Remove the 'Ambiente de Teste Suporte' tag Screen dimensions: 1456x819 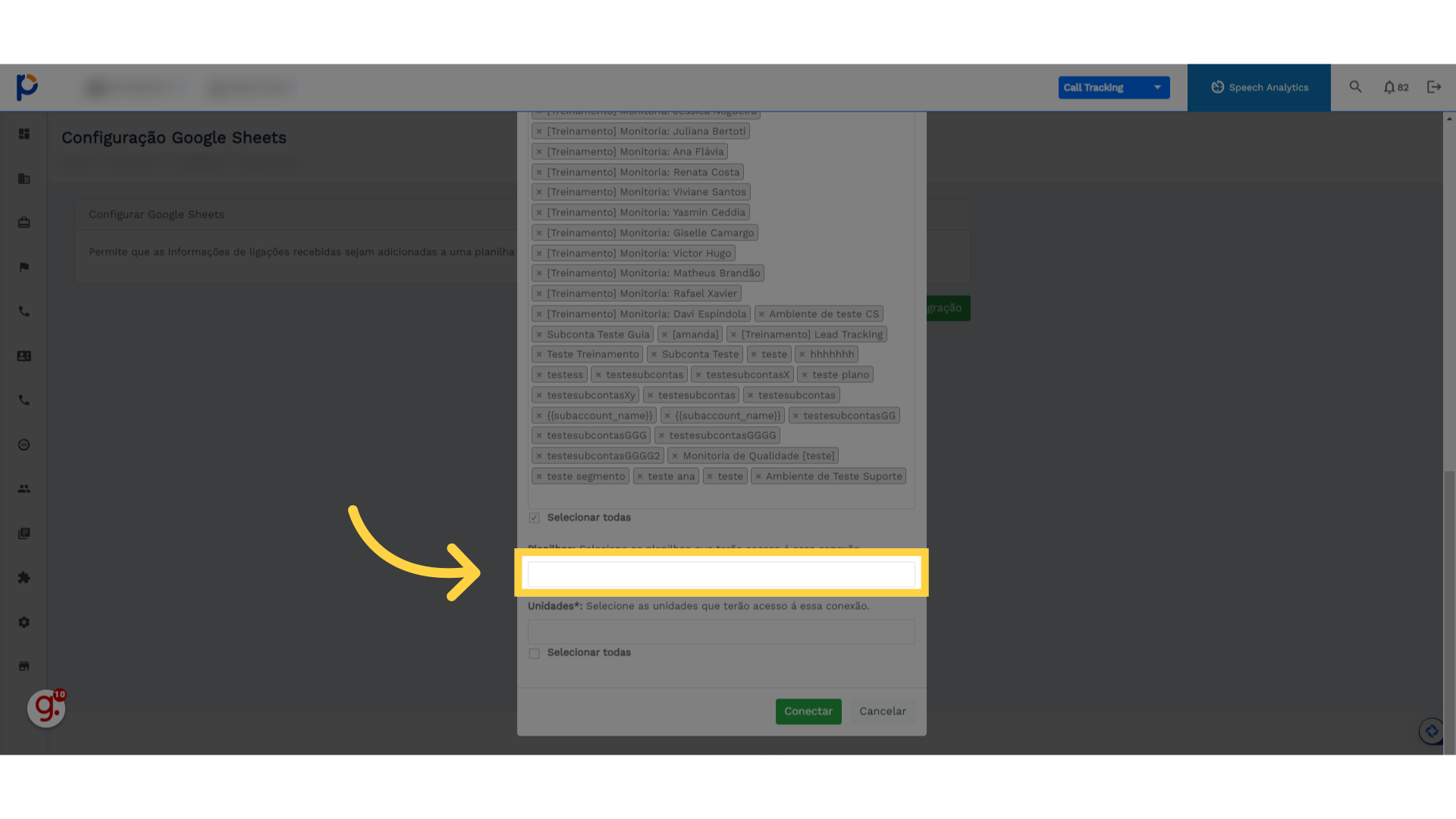pos(758,476)
